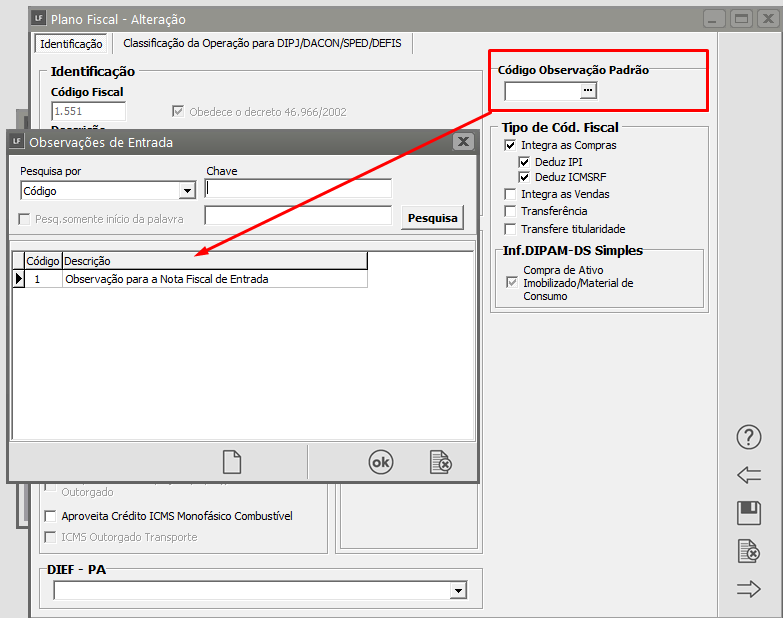
Task: Cancel changes using right sidebar document-X icon
Action: (x=748, y=551)
